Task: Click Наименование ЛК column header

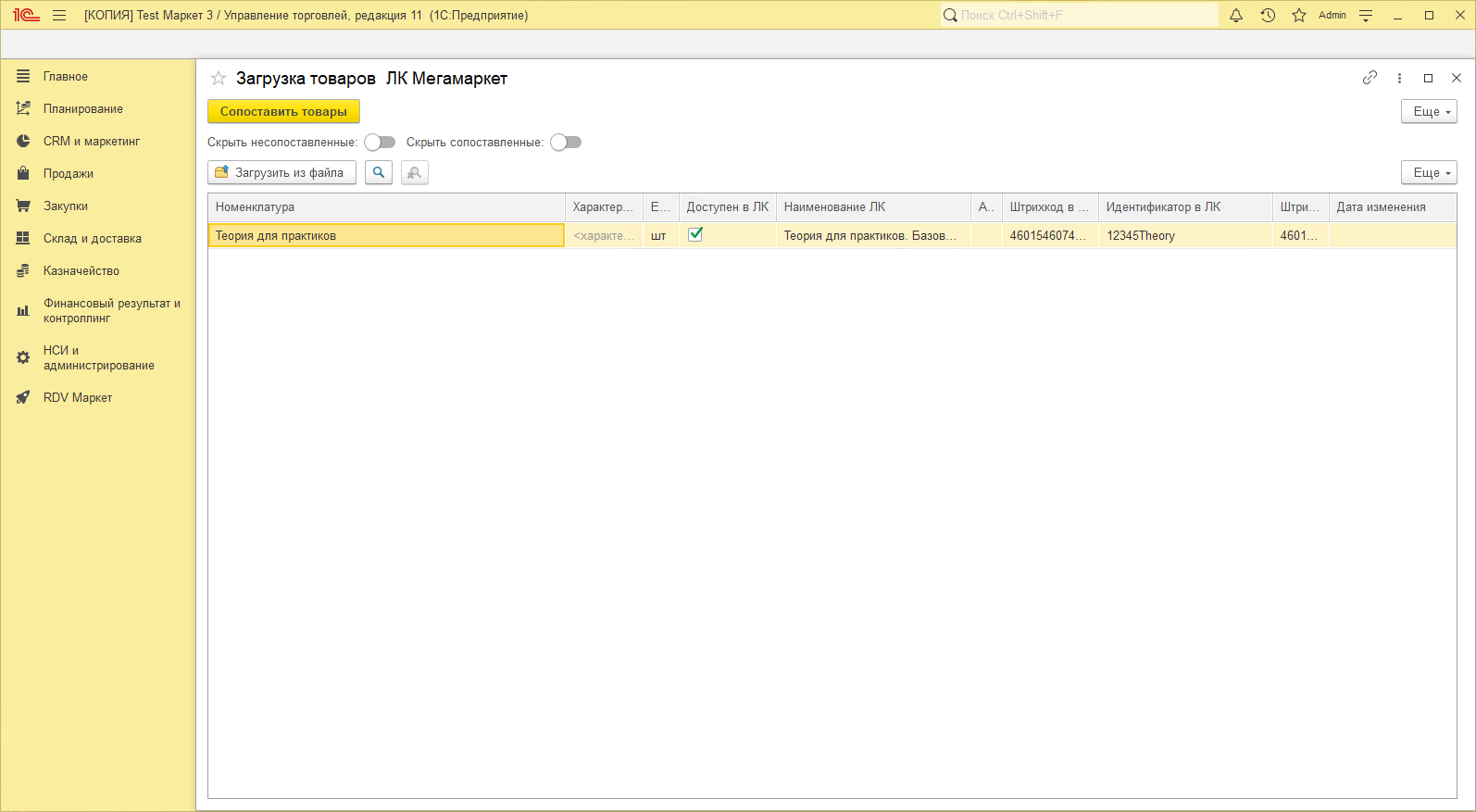Action: point(873,206)
